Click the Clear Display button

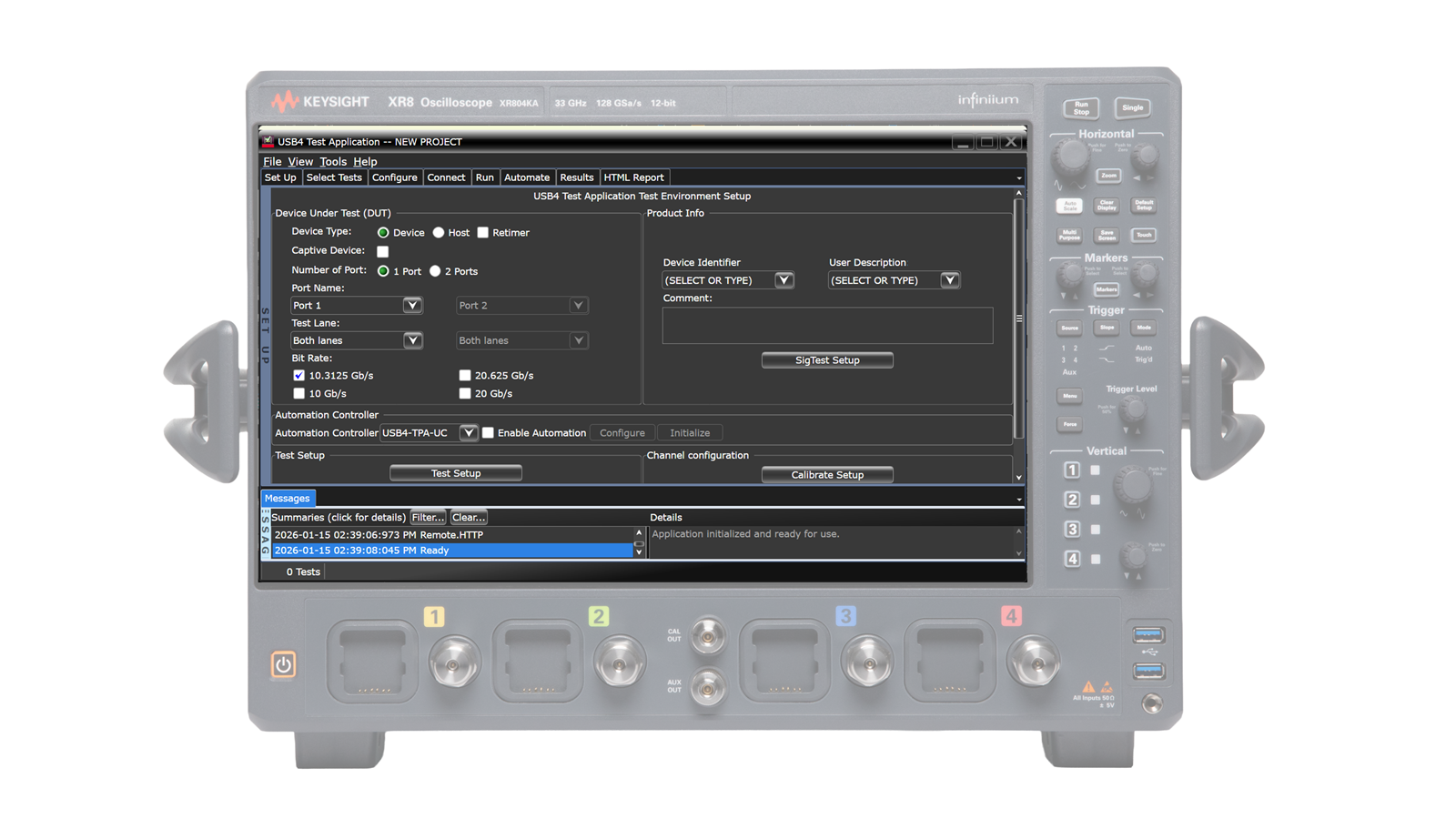click(x=1107, y=206)
